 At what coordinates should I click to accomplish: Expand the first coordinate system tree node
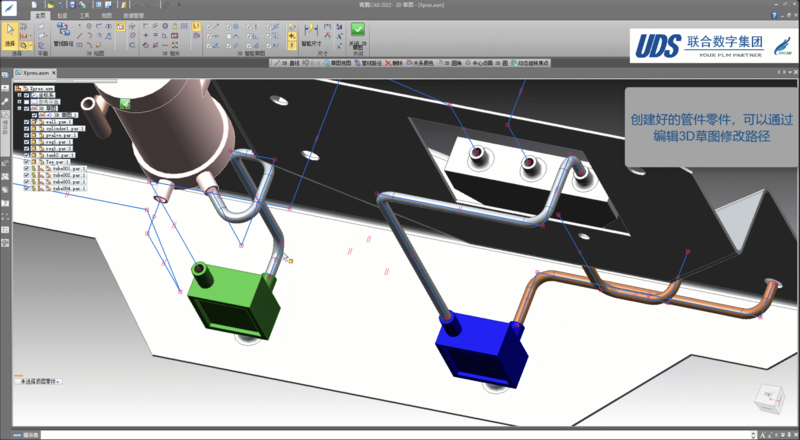21,95
